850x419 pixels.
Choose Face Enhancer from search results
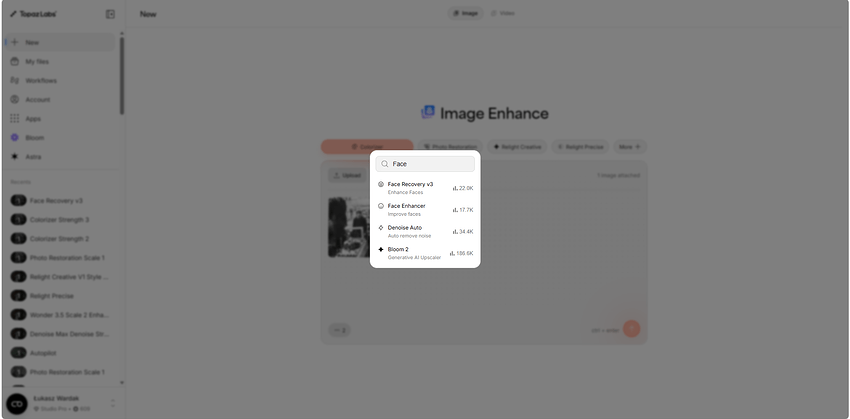click(x=425, y=210)
